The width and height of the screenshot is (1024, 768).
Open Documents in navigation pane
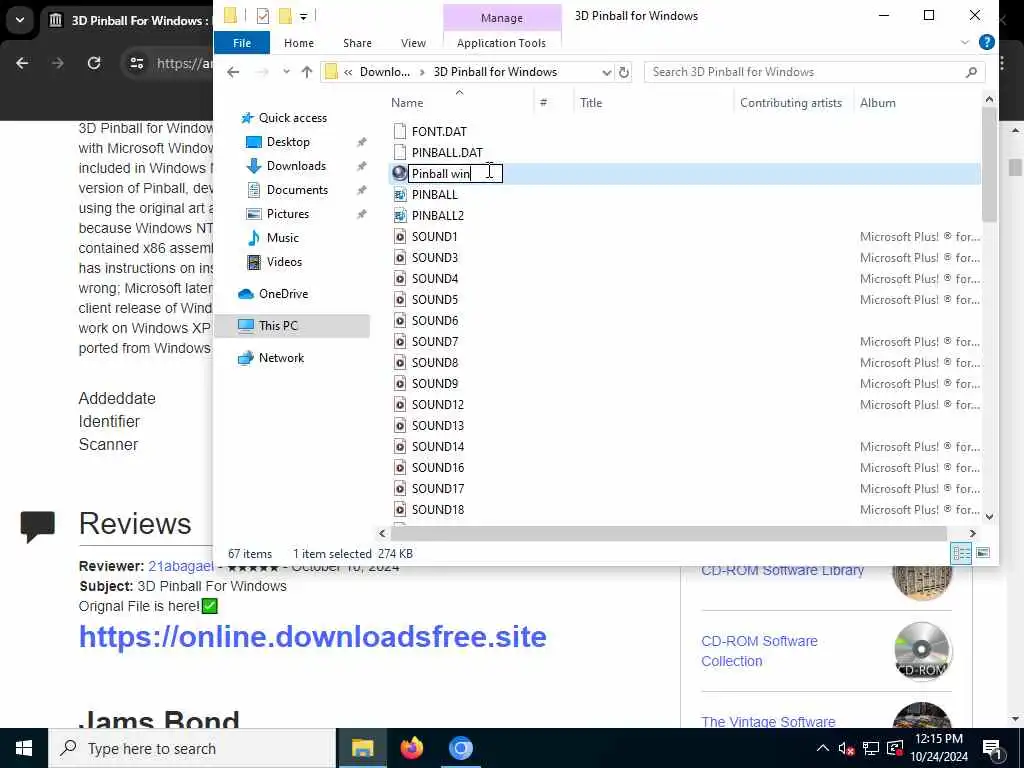pos(297,190)
